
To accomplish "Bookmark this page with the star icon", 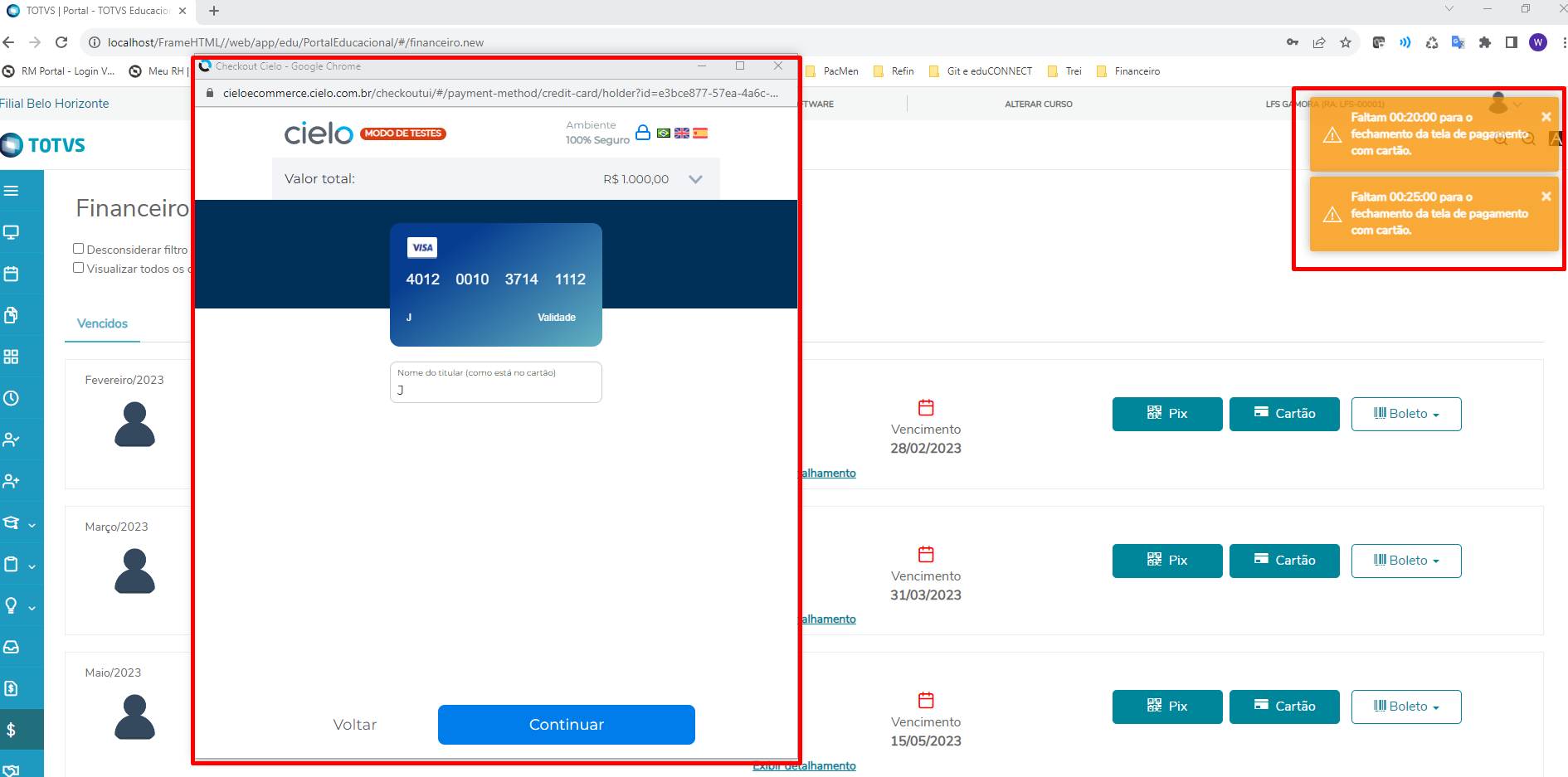I will pyautogui.click(x=1346, y=42).
